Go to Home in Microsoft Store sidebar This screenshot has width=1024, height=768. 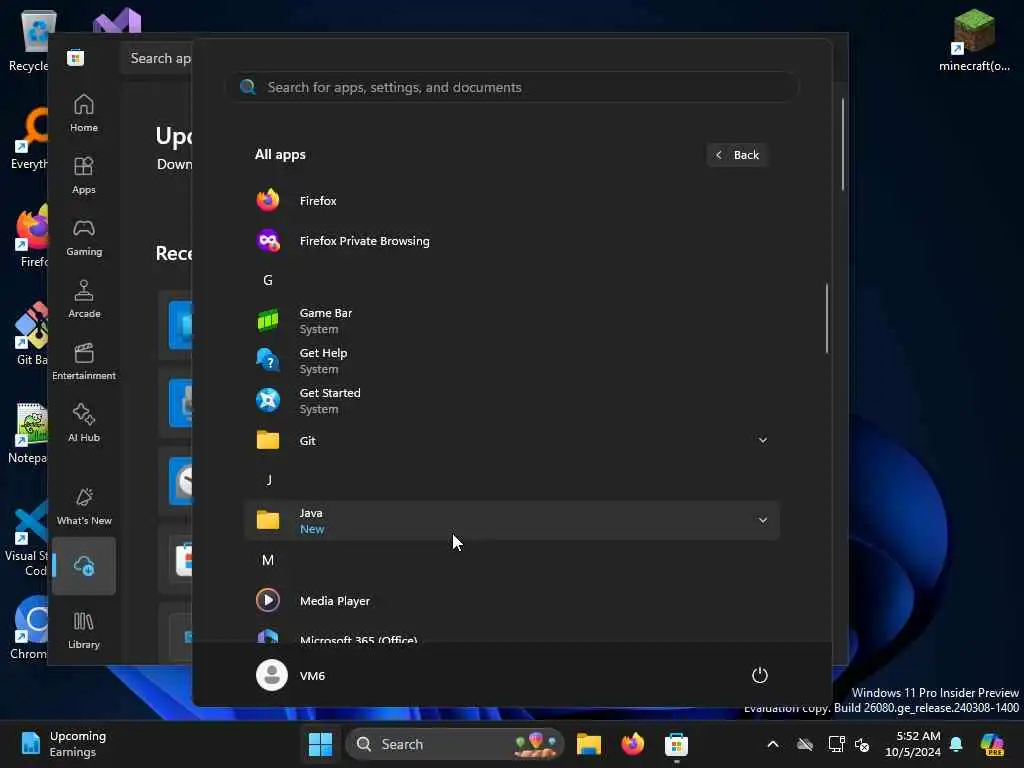point(84,113)
